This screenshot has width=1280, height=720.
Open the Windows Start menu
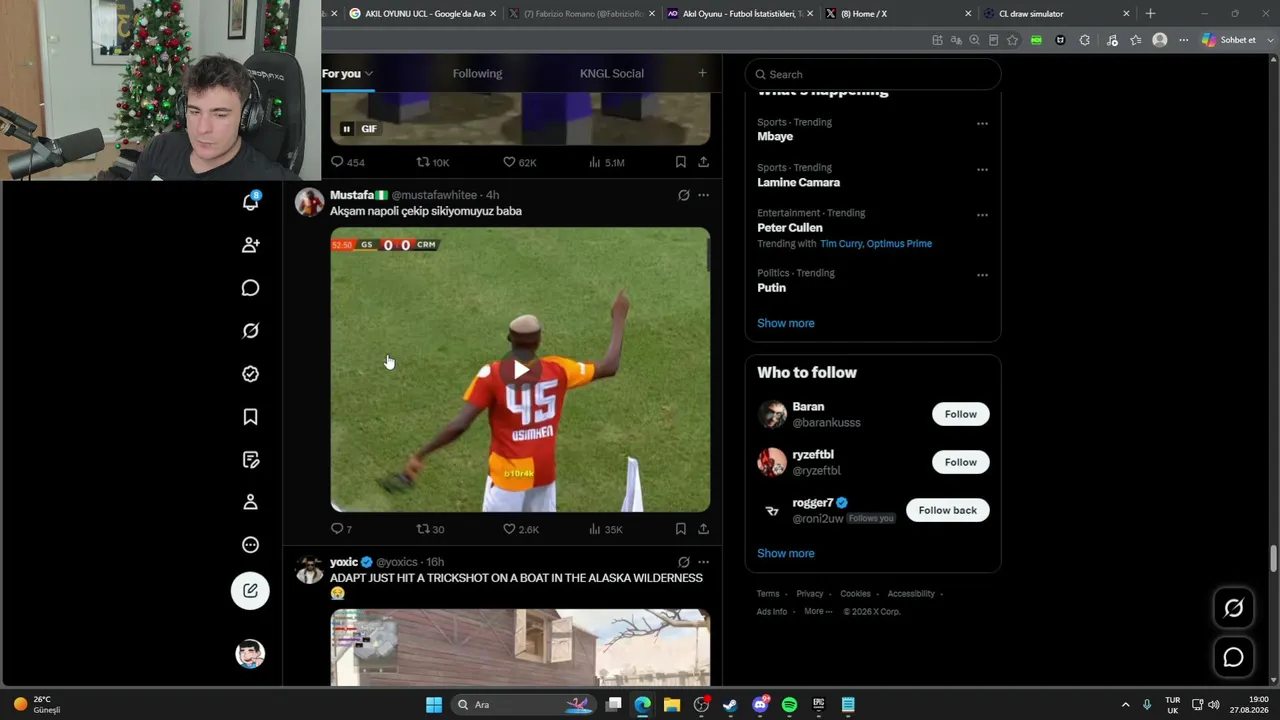point(434,705)
